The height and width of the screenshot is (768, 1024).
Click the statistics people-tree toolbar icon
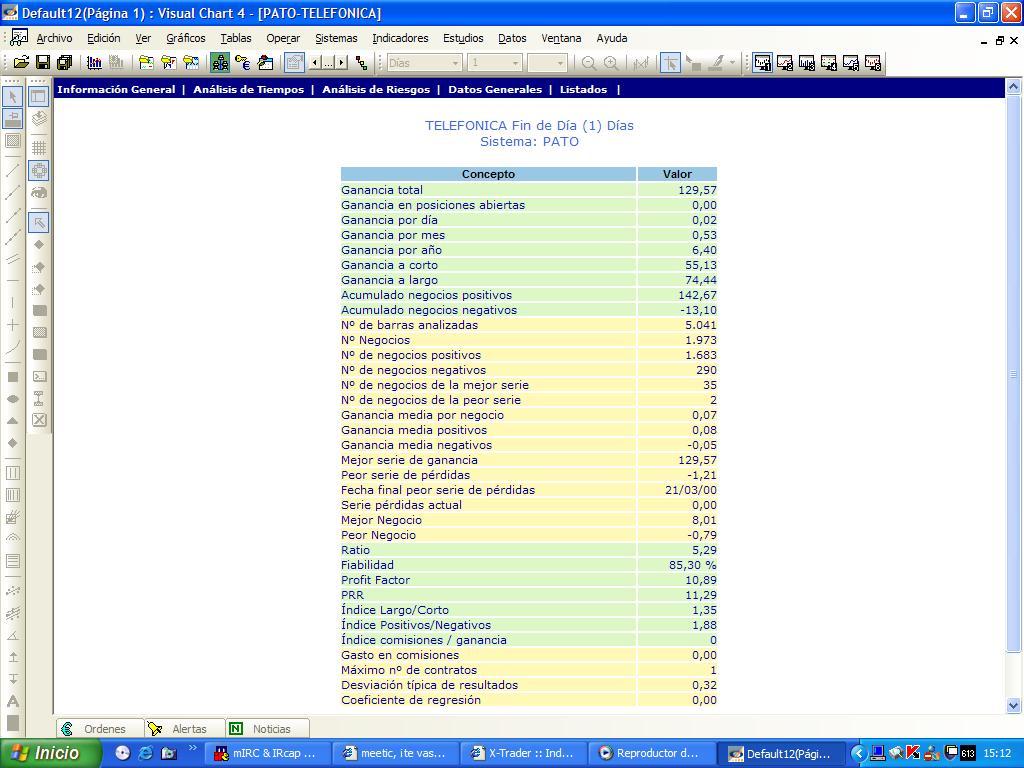click(x=220, y=63)
